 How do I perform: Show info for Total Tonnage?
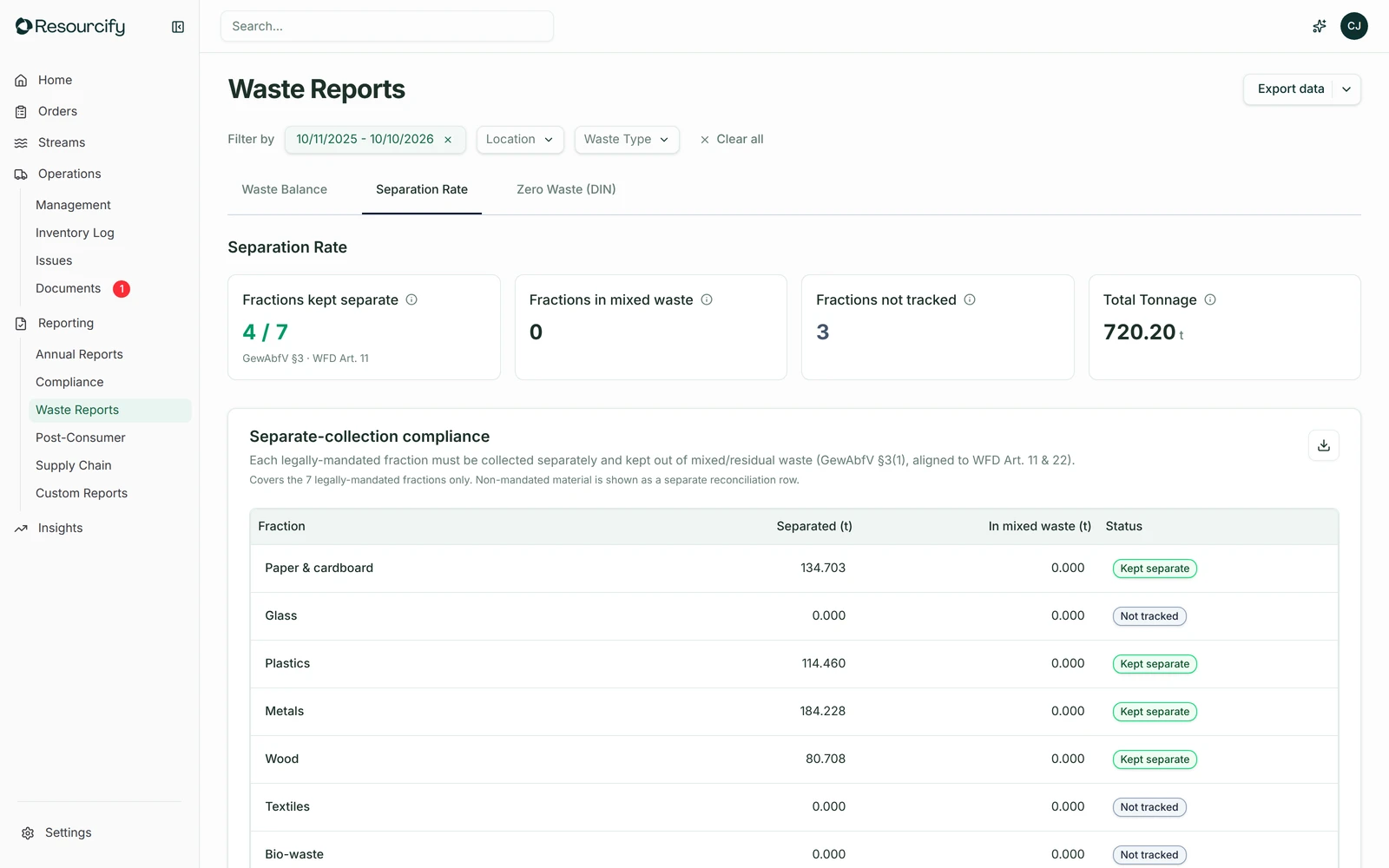point(1210,299)
